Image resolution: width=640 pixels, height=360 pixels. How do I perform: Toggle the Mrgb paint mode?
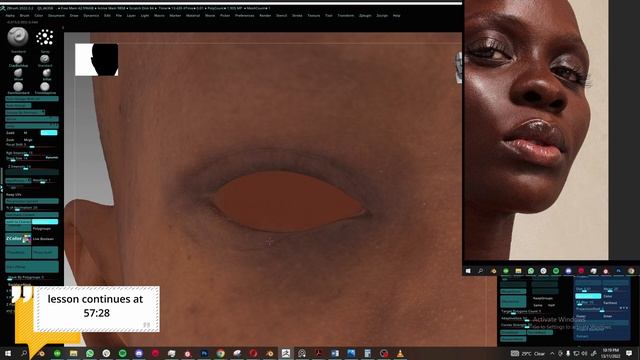pyautogui.click(x=28, y=140)
